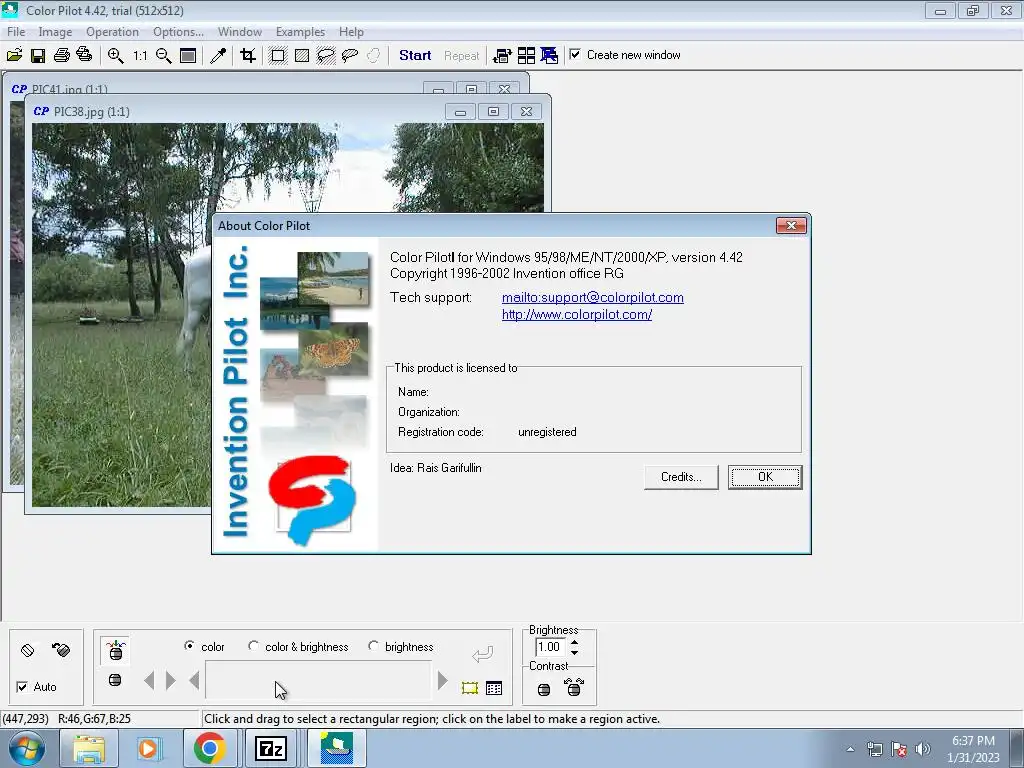Click the grey right arrow beside it
Viewport: 1024px width, 768px height.
170,680
